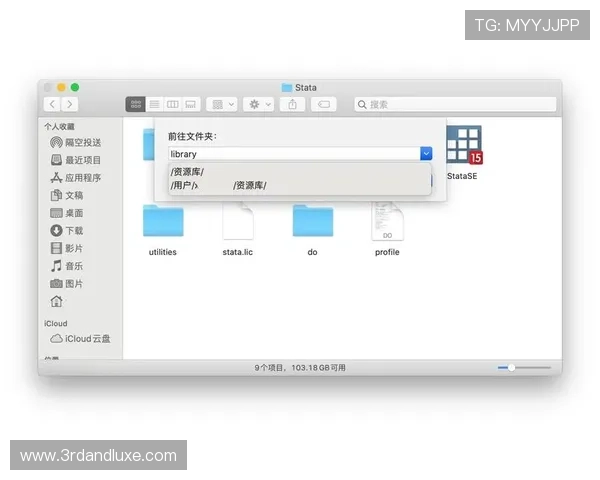Click the Share toolbar icon
The height and width of the screenshot is (480, 600).
(x=293, y=104)
